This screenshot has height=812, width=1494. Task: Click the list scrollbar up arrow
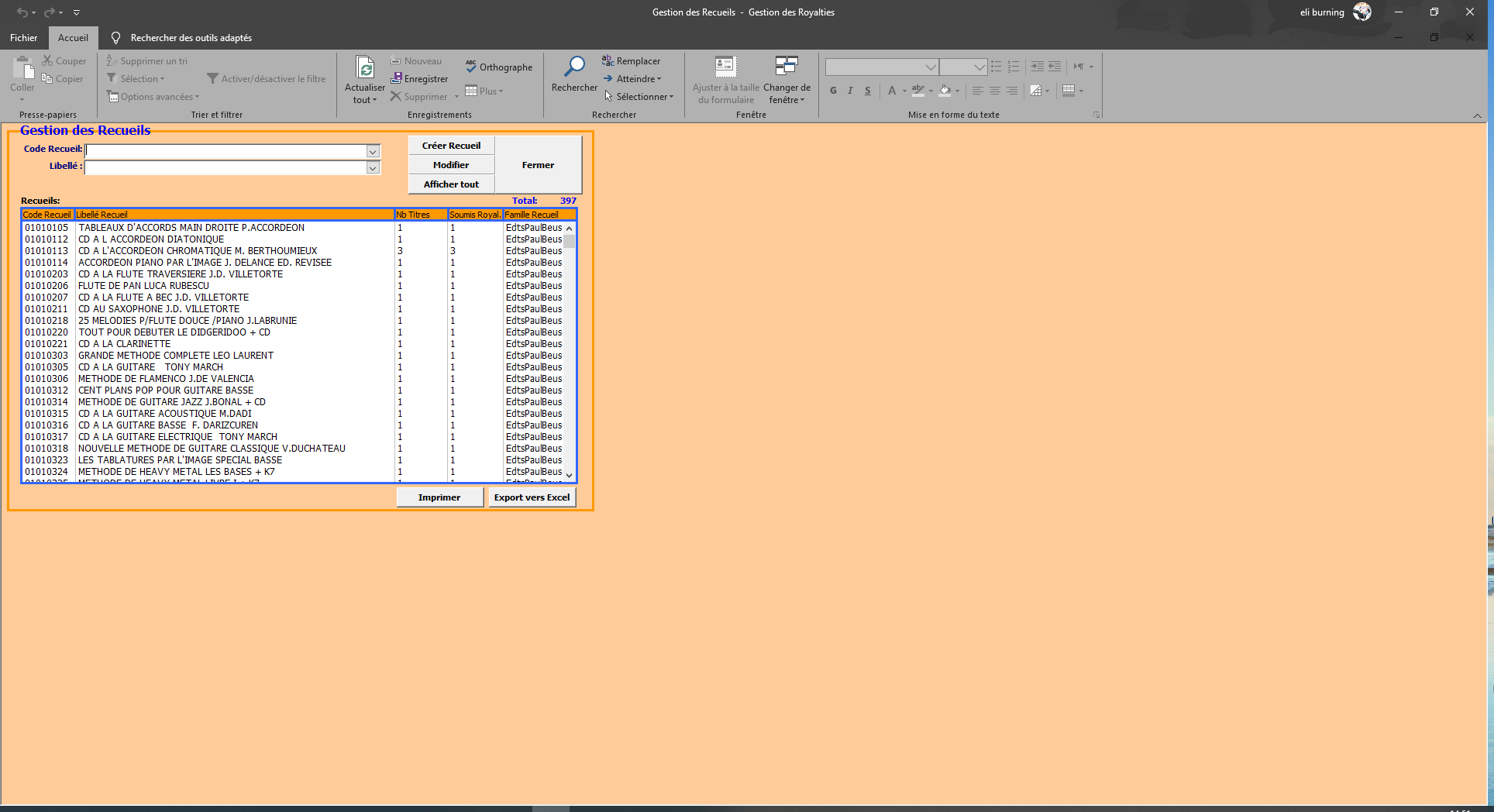[x=570, y=229]
